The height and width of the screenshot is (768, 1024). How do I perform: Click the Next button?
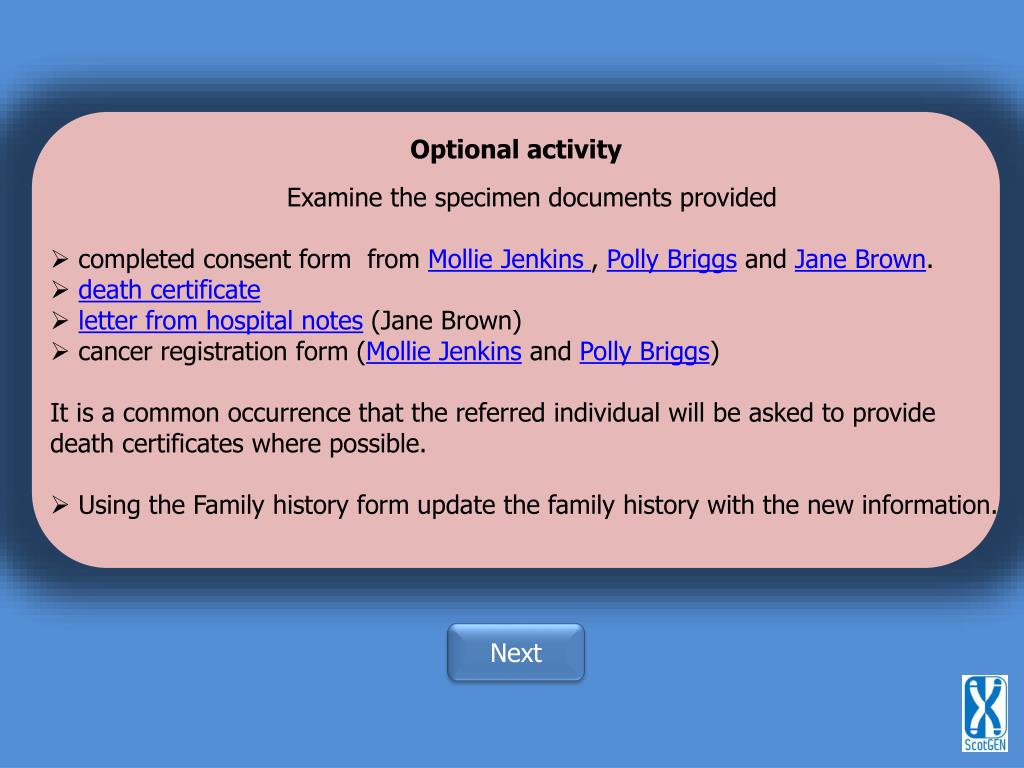(516, 652)
